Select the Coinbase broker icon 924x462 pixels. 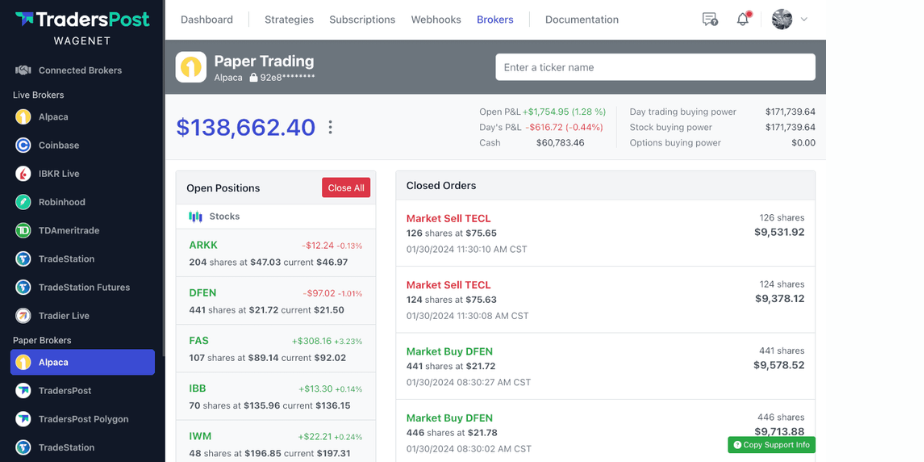(x=23, y=145)
